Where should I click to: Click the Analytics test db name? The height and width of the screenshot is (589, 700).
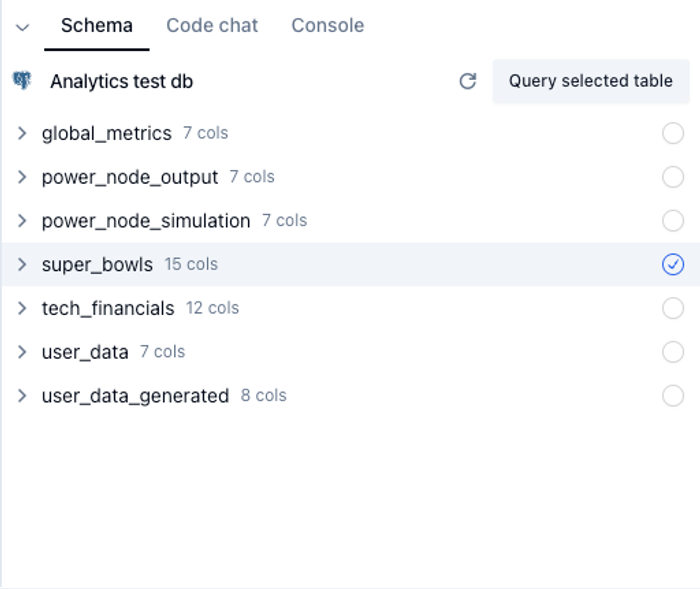[121, 82]
